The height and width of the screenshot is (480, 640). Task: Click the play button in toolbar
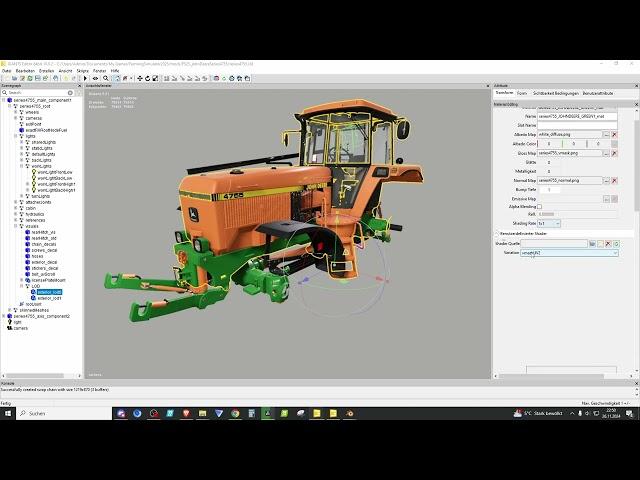(x=85, y=78)
